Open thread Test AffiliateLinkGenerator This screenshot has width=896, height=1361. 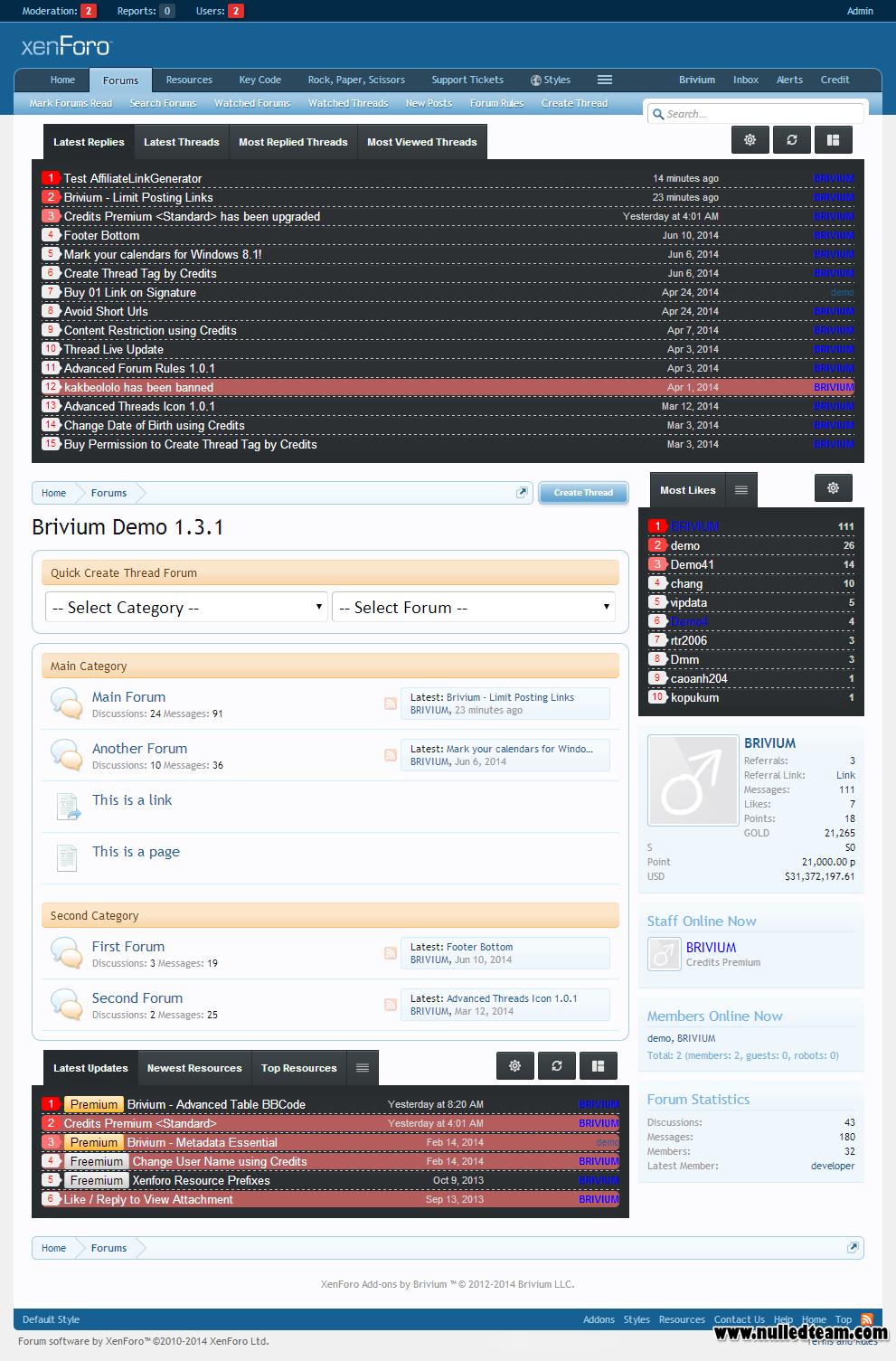pos(133,178)
